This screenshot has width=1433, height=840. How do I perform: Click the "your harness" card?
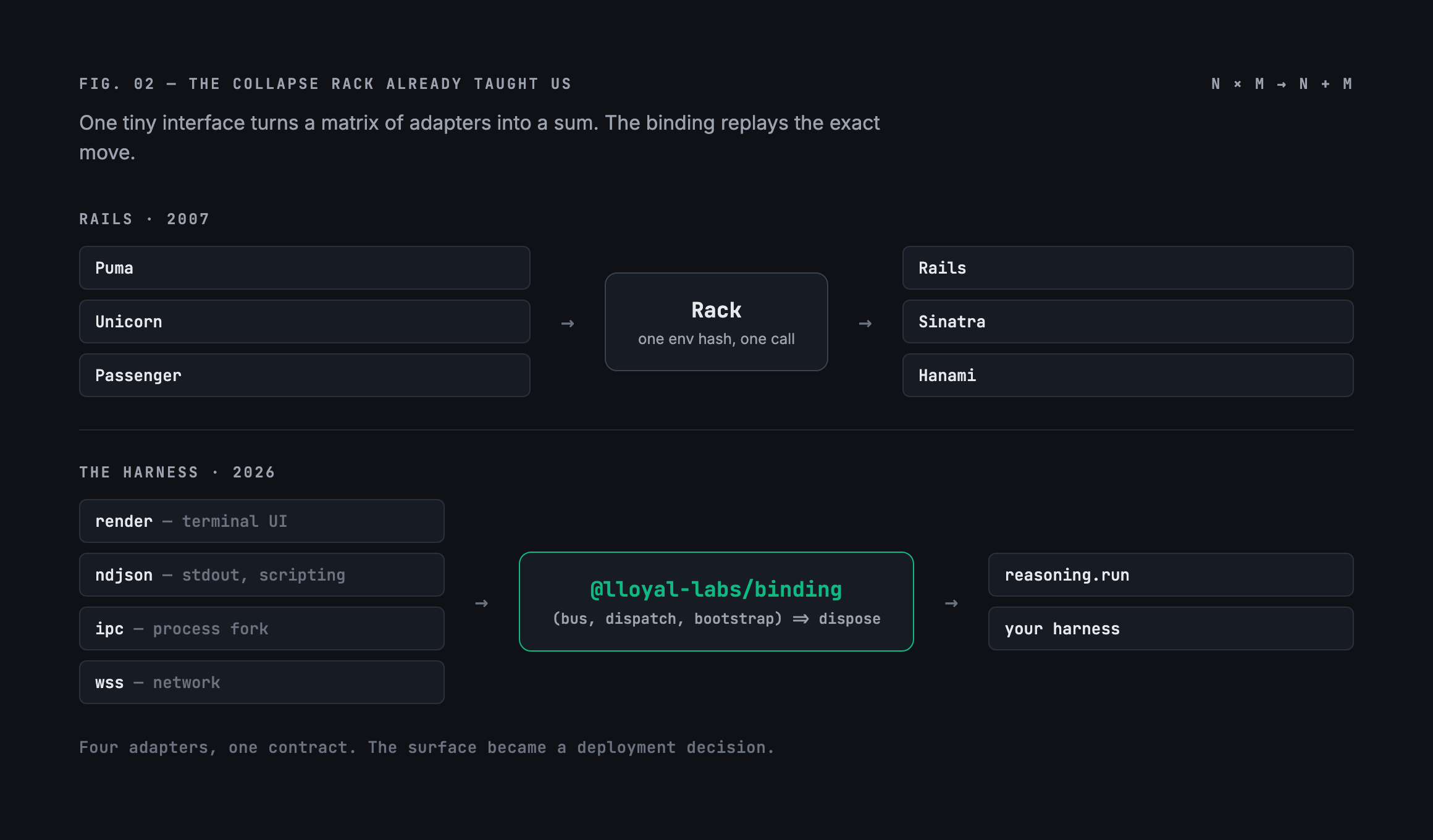coord(1171,629)
